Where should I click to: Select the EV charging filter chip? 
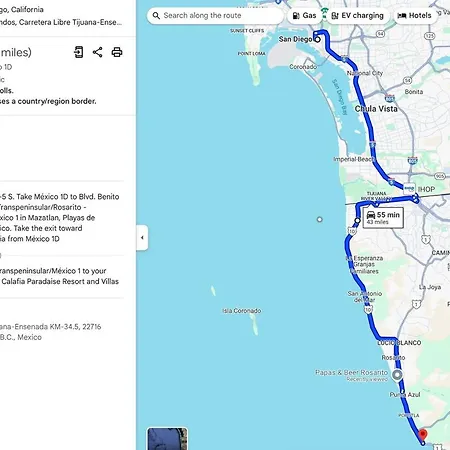(358, 16)
